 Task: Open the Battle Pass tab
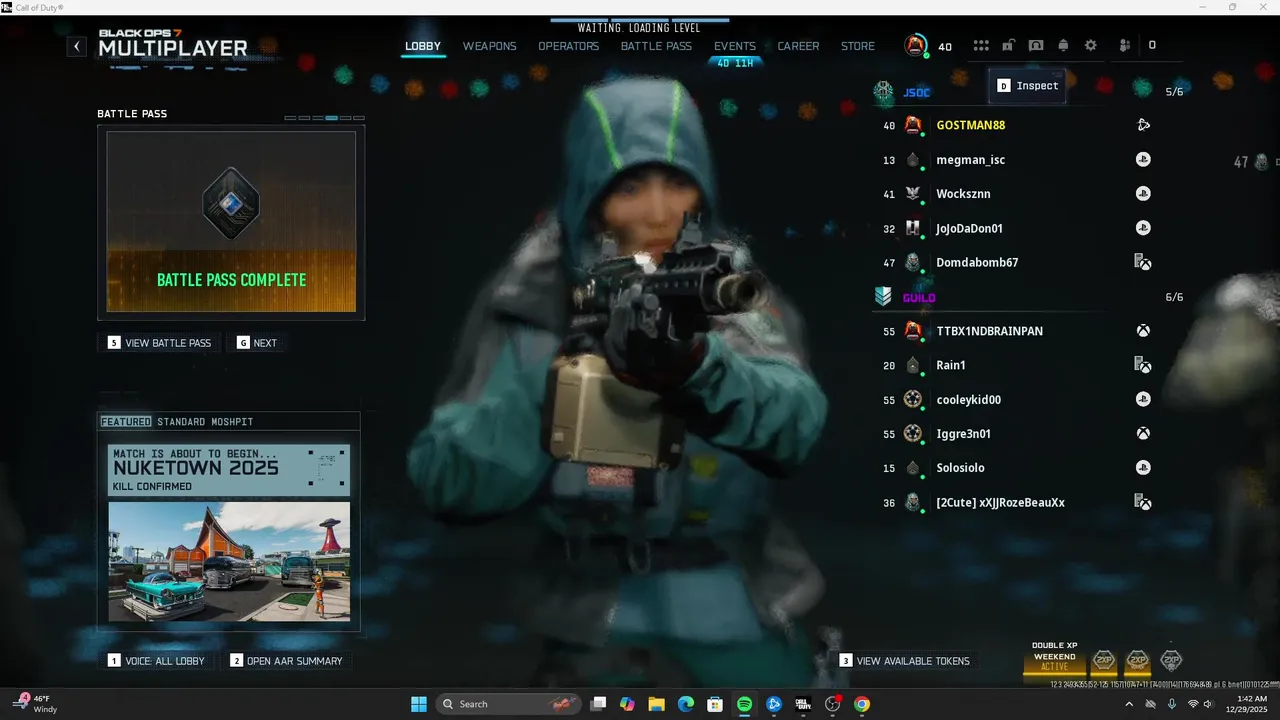657,46
